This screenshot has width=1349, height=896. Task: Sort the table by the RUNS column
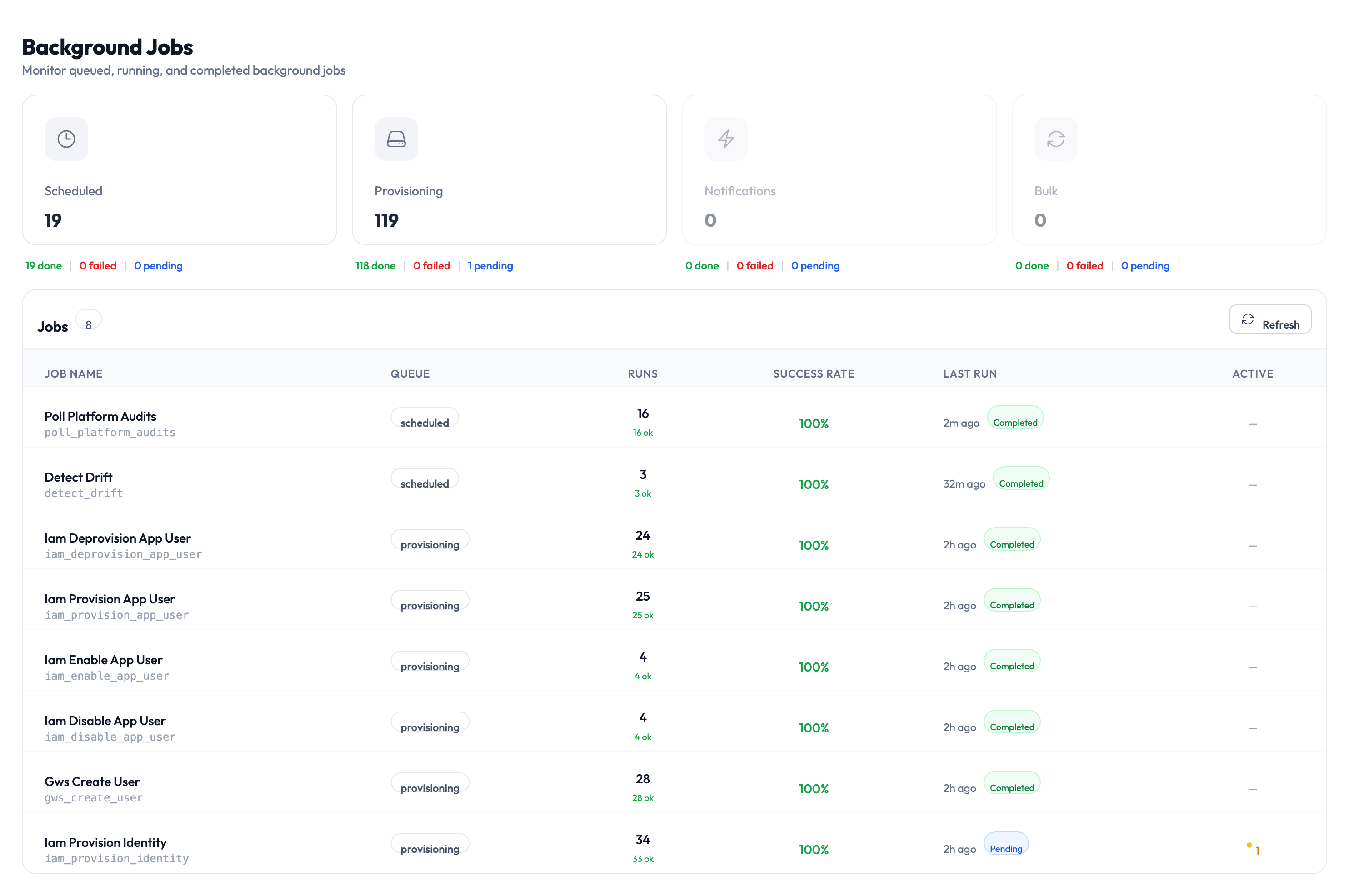coord(642,374)
